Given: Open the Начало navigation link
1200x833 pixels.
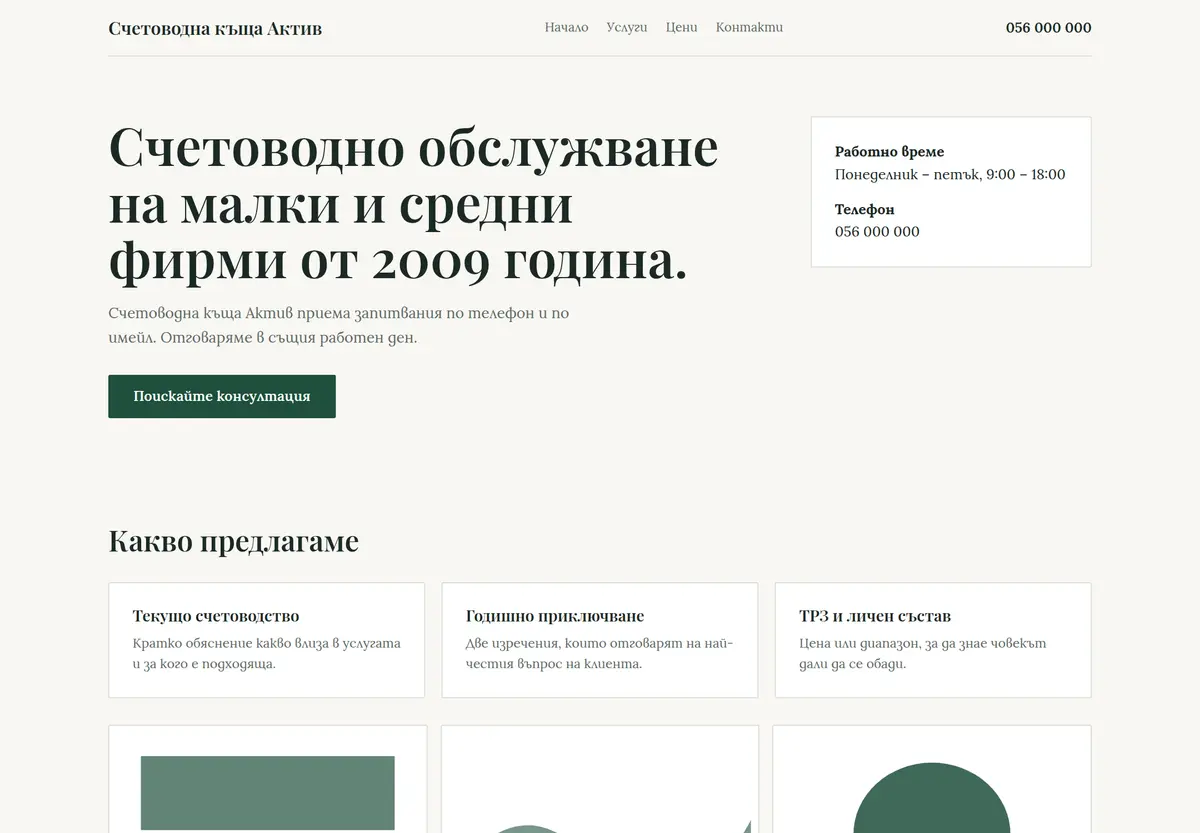Looking at the screenshot, I should click(566, 27).
